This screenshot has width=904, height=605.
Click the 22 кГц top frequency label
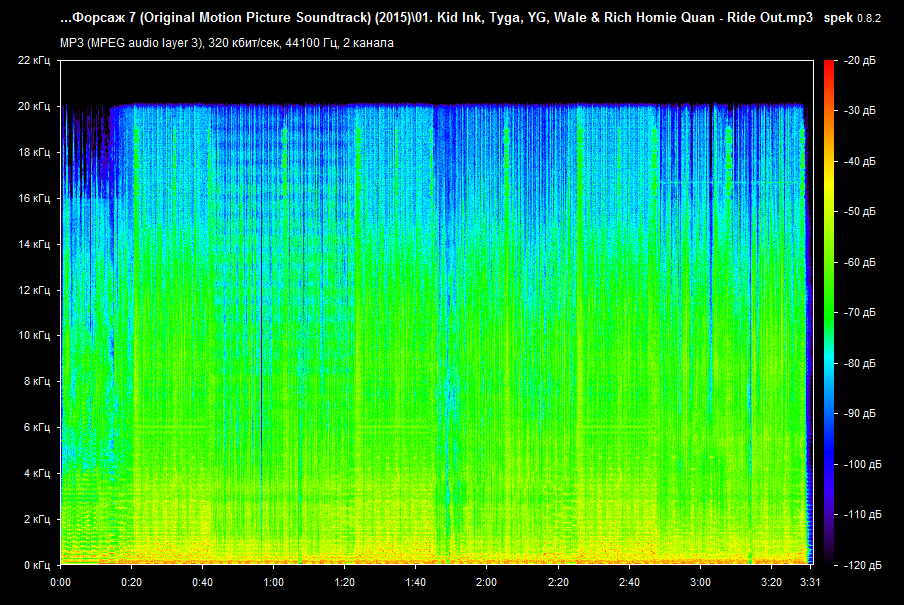pos(34,60)
